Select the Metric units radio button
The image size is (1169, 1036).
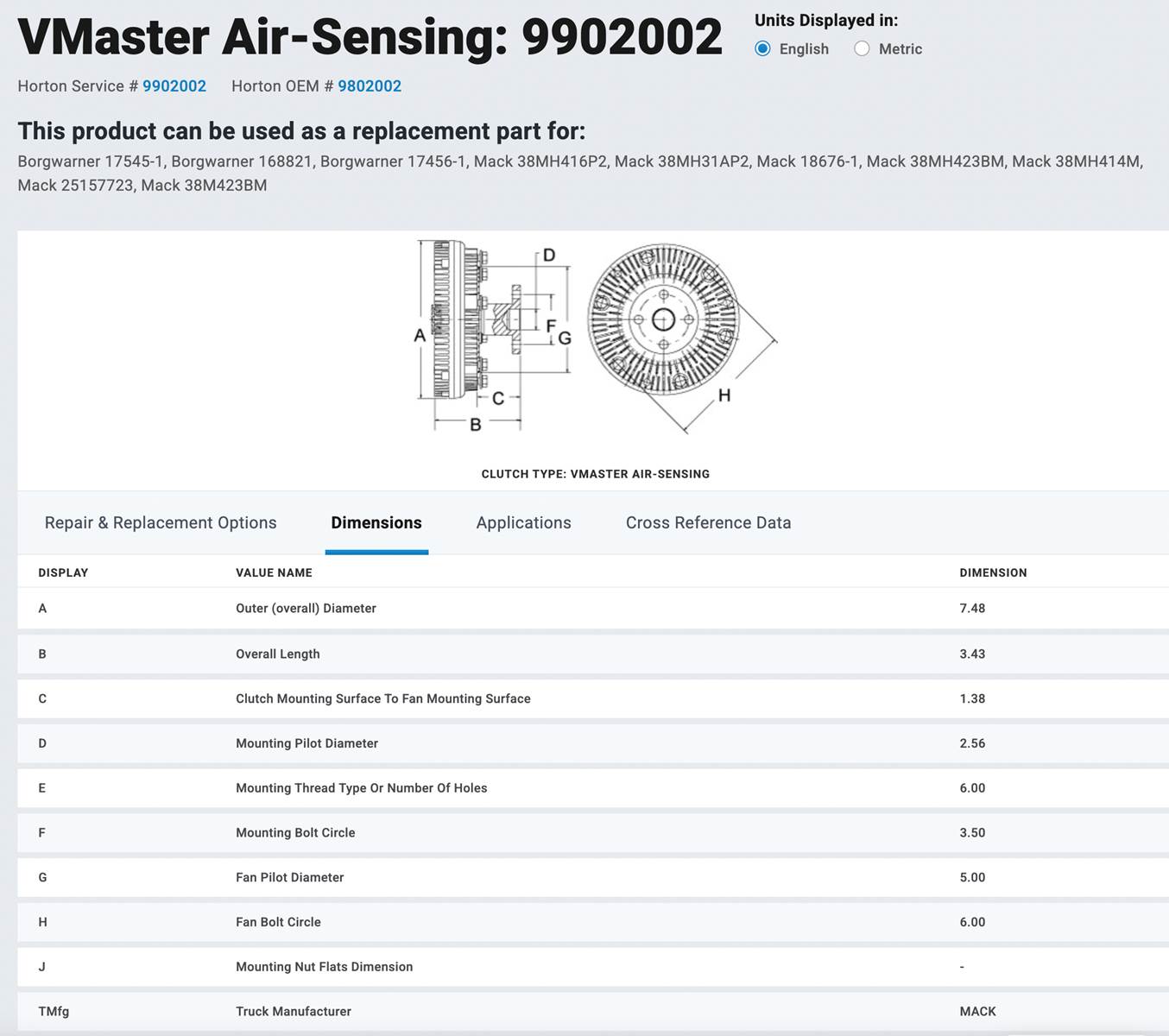(x=862, y=49)
